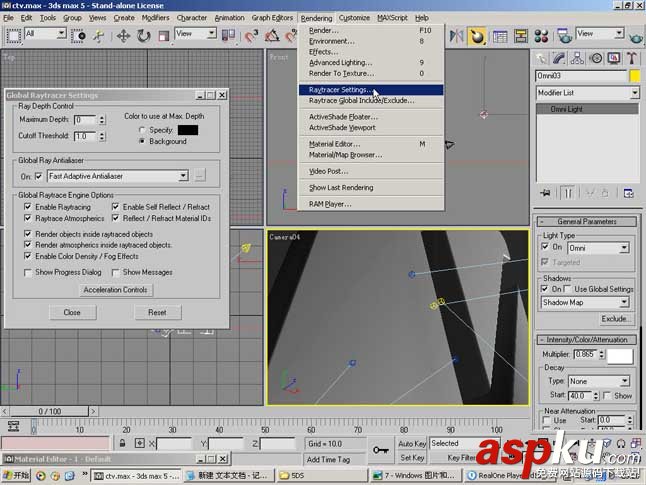Click the Align tool icon
The image size is (646, 485).
[x=477, y=36]
